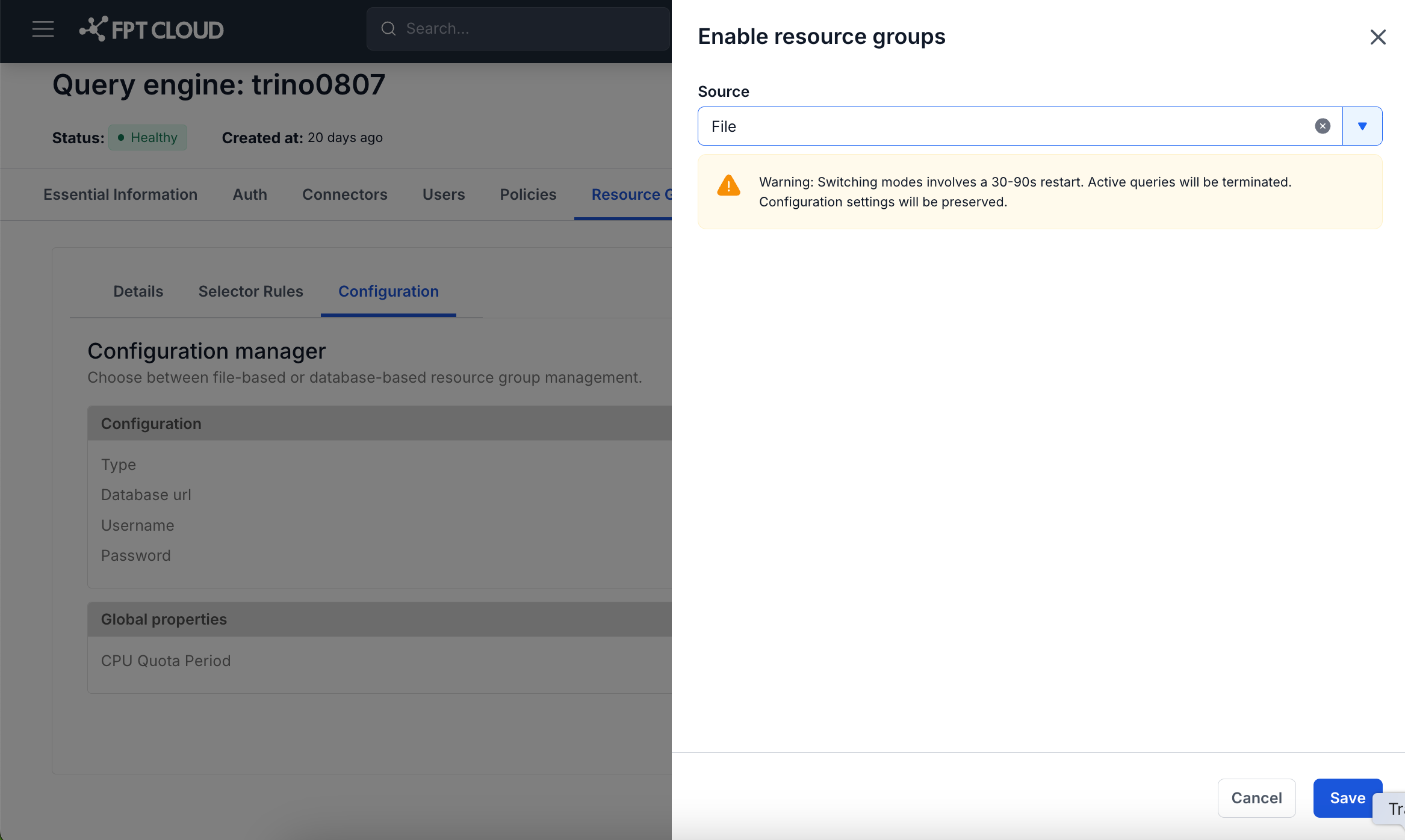Viewport: 1405px width, 840px height.
Task: Click the 'Database url' row label
Action: point(146,495)
